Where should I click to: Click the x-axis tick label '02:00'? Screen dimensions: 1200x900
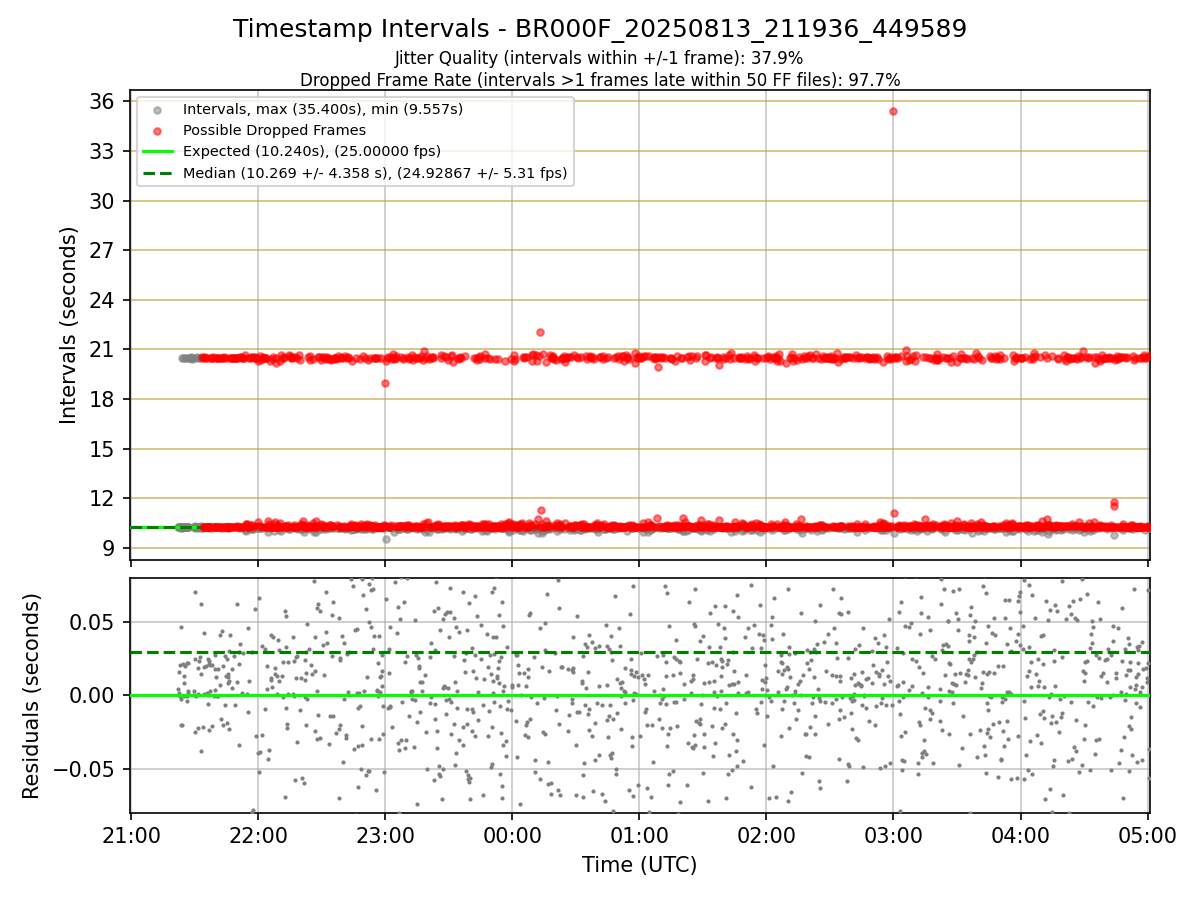pos(766,837)
